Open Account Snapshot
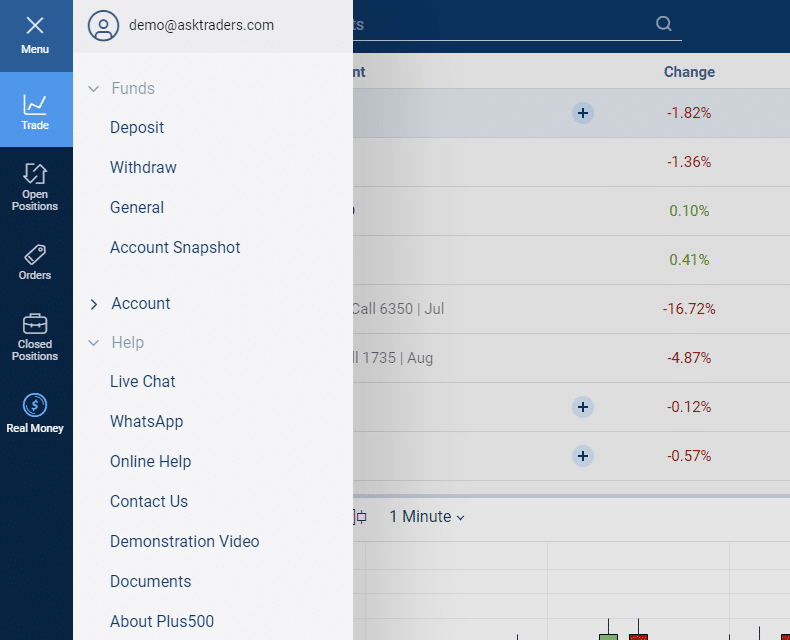Screen dimensions: 790x640 tap(175, 248)
